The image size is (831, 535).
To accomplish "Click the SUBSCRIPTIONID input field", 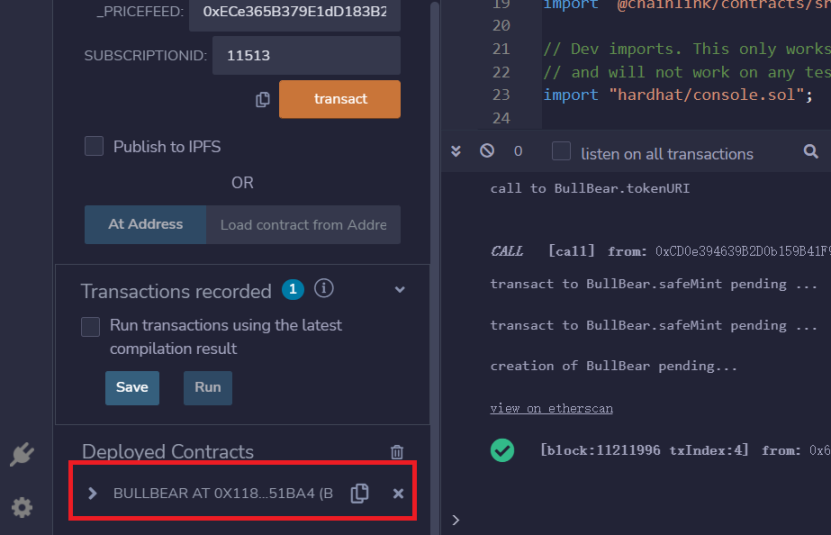I will pos(306,56).
